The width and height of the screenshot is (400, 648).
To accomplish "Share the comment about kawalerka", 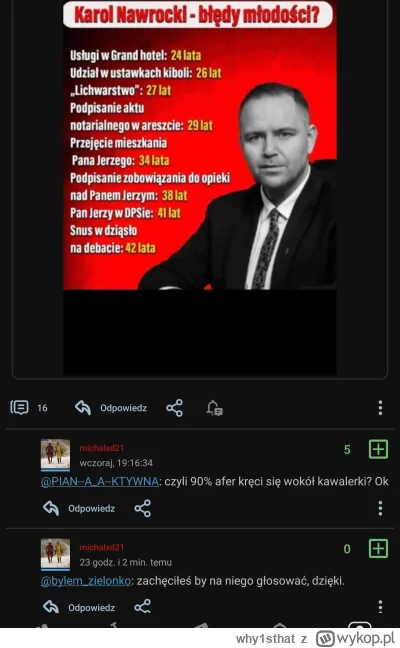I will click(x=143, y=508).
